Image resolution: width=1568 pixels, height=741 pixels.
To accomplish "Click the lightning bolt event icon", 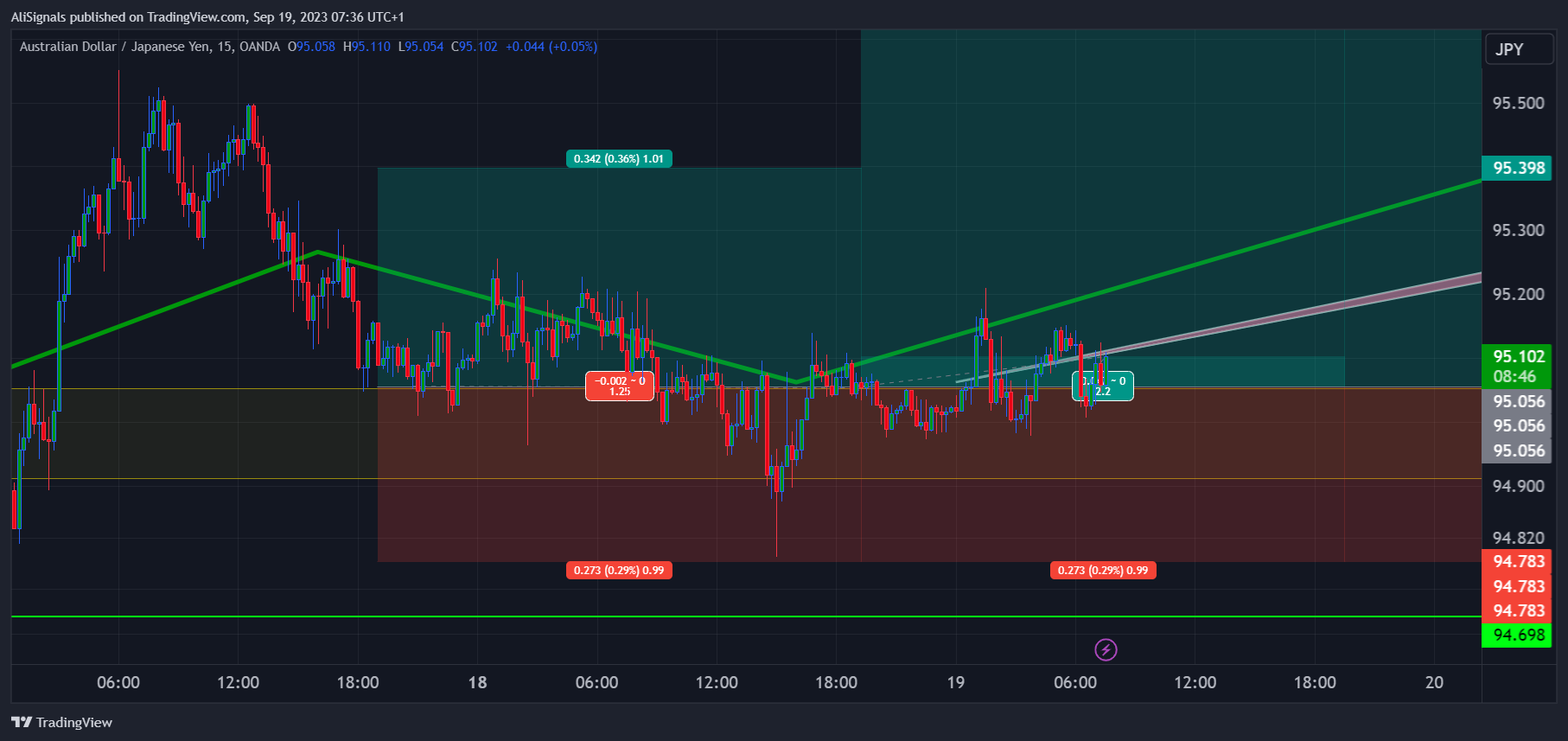I will coord(1106,649).
